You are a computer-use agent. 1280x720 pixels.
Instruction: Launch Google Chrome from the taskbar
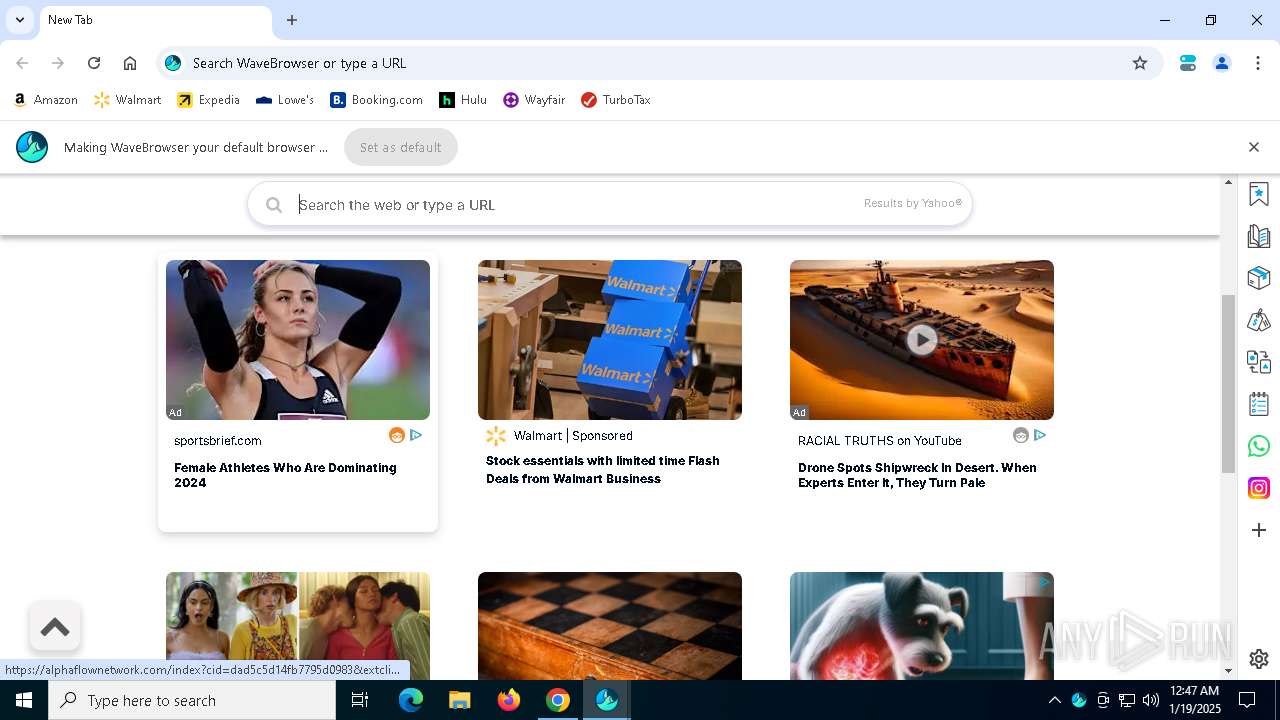[x=558, y=700]
